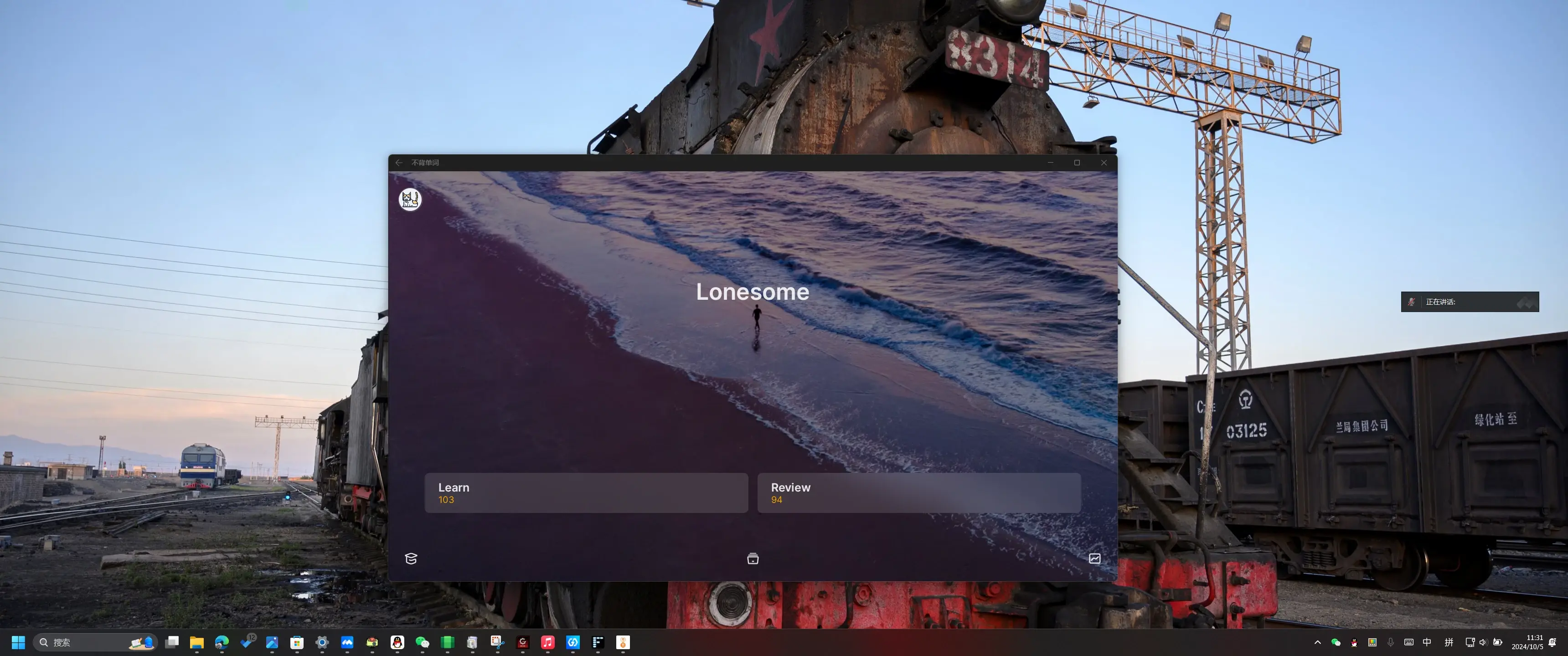Open volume control from the speaker icon
Viewport: 1568px width, 656px height.
[1483, 642]
